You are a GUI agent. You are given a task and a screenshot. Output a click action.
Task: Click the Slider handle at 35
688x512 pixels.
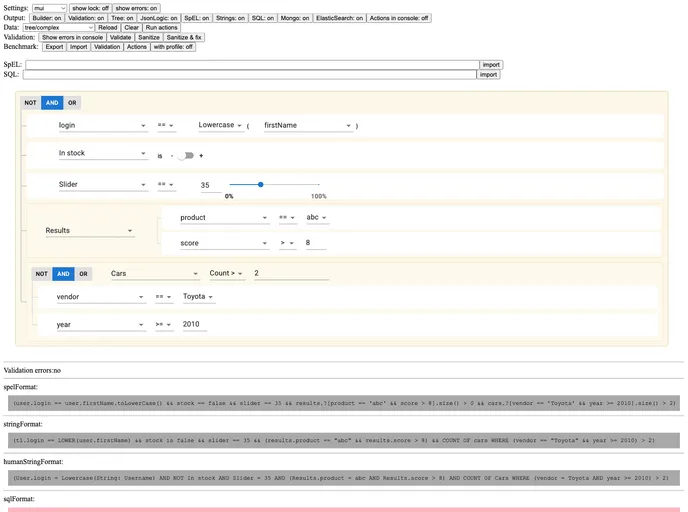261,184
